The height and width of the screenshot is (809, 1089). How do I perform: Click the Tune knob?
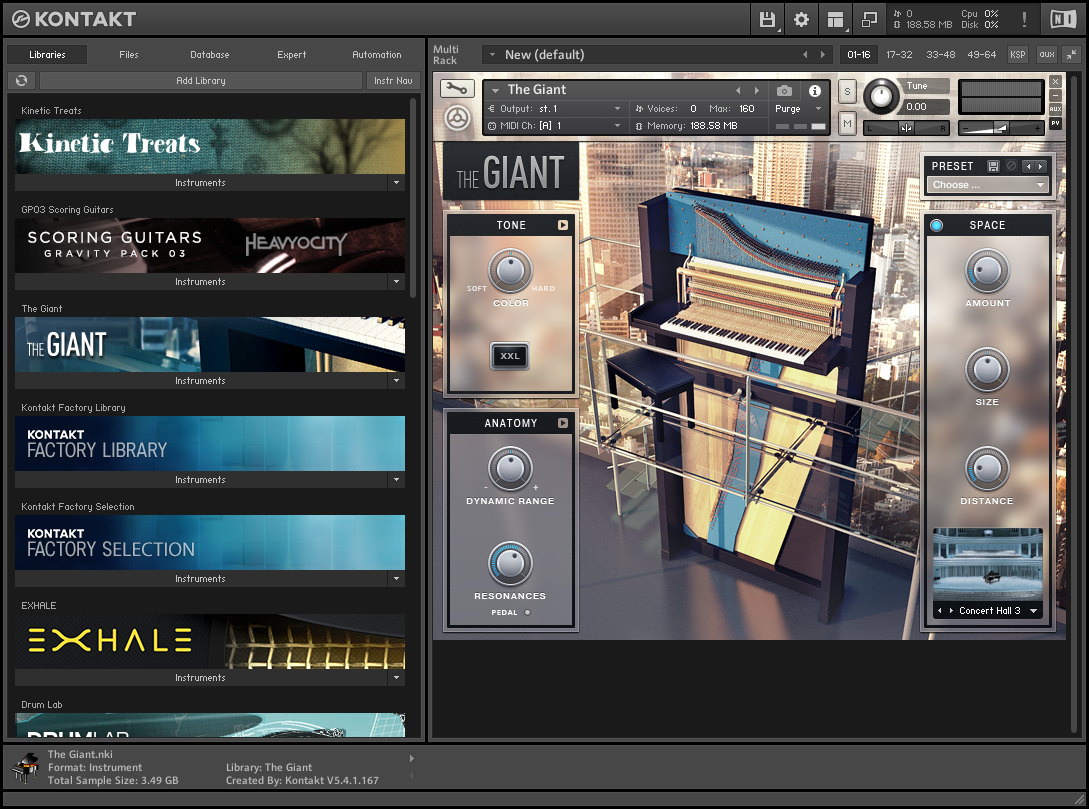tap(881, 97)
